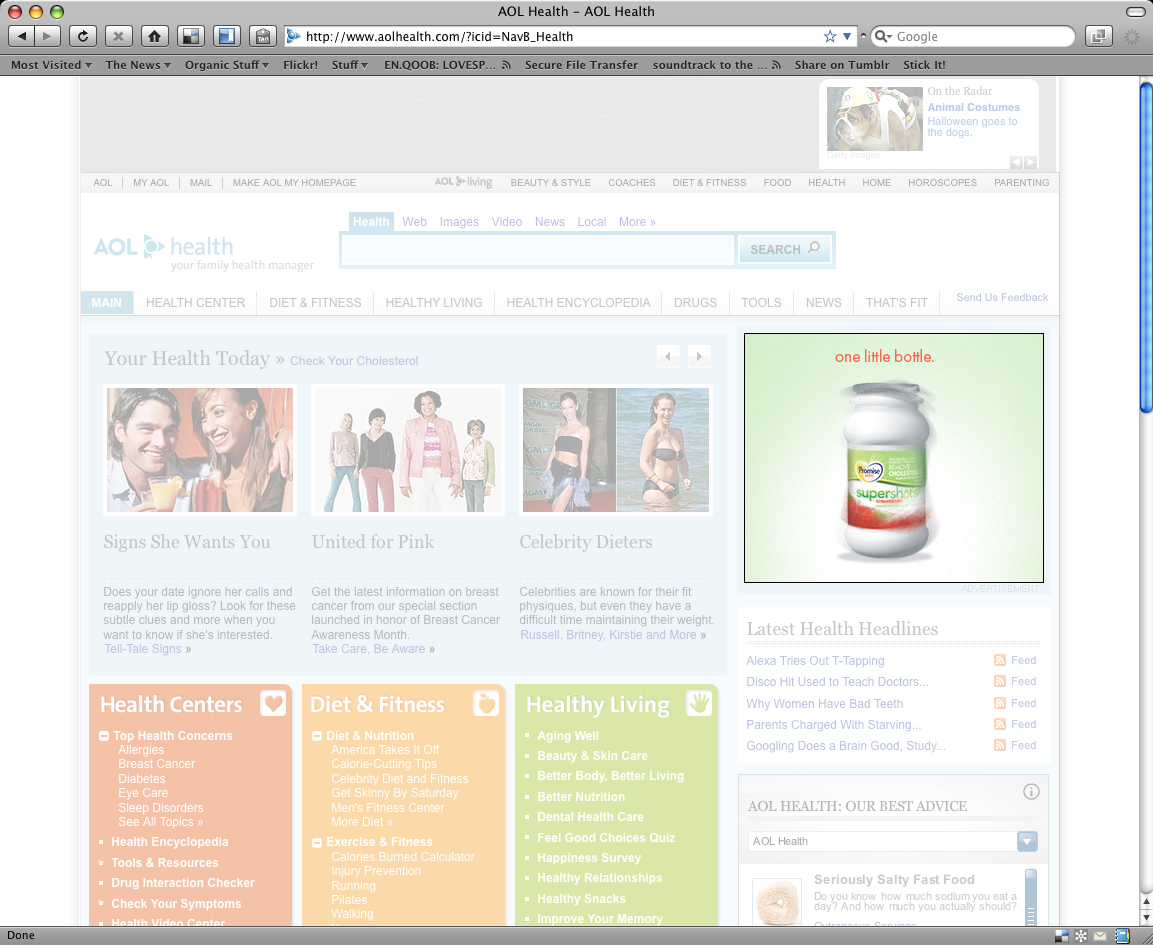Reload the page using the toolbar refresh icon
The width and height of the screenshot is (1153, 950).
pos(83,36)
